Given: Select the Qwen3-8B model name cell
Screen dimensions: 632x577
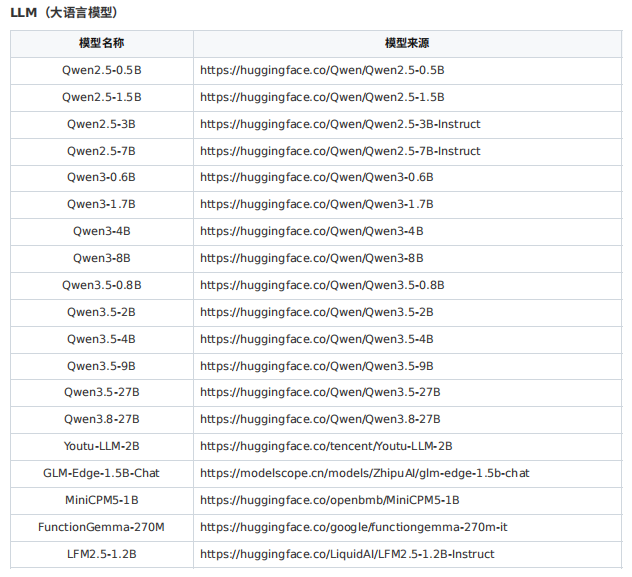Looking at the screenshot, I should click(x=102, y=259).
